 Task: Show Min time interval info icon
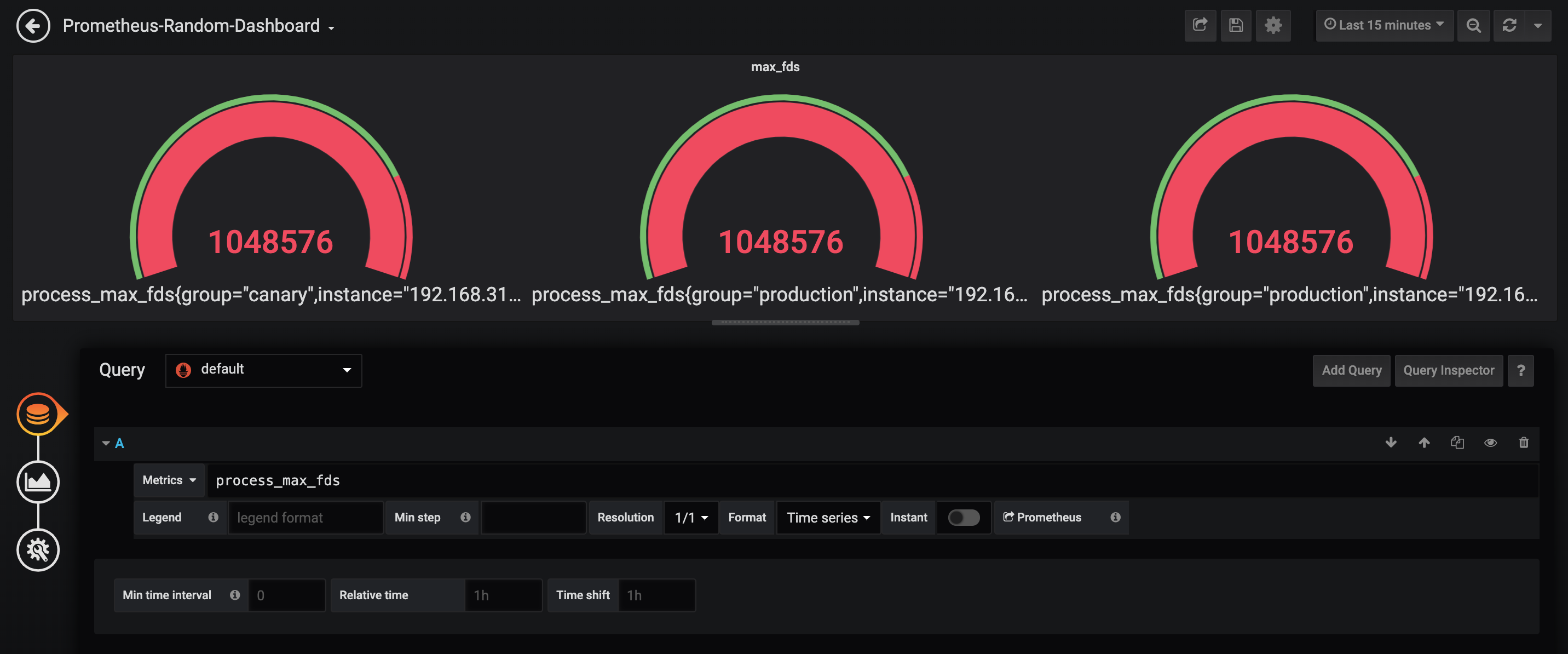pos(235,595)
